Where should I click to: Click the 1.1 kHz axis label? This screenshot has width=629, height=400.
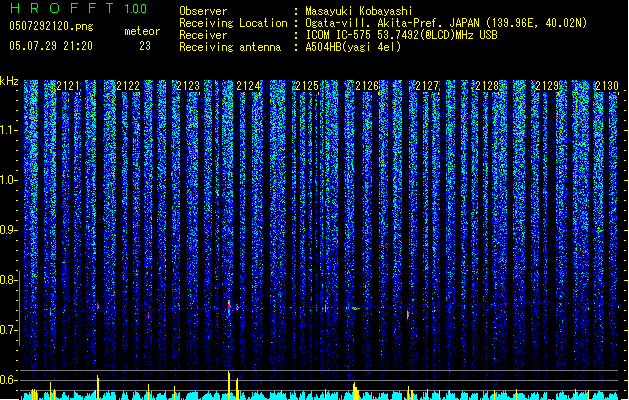[x=8, y=130]
